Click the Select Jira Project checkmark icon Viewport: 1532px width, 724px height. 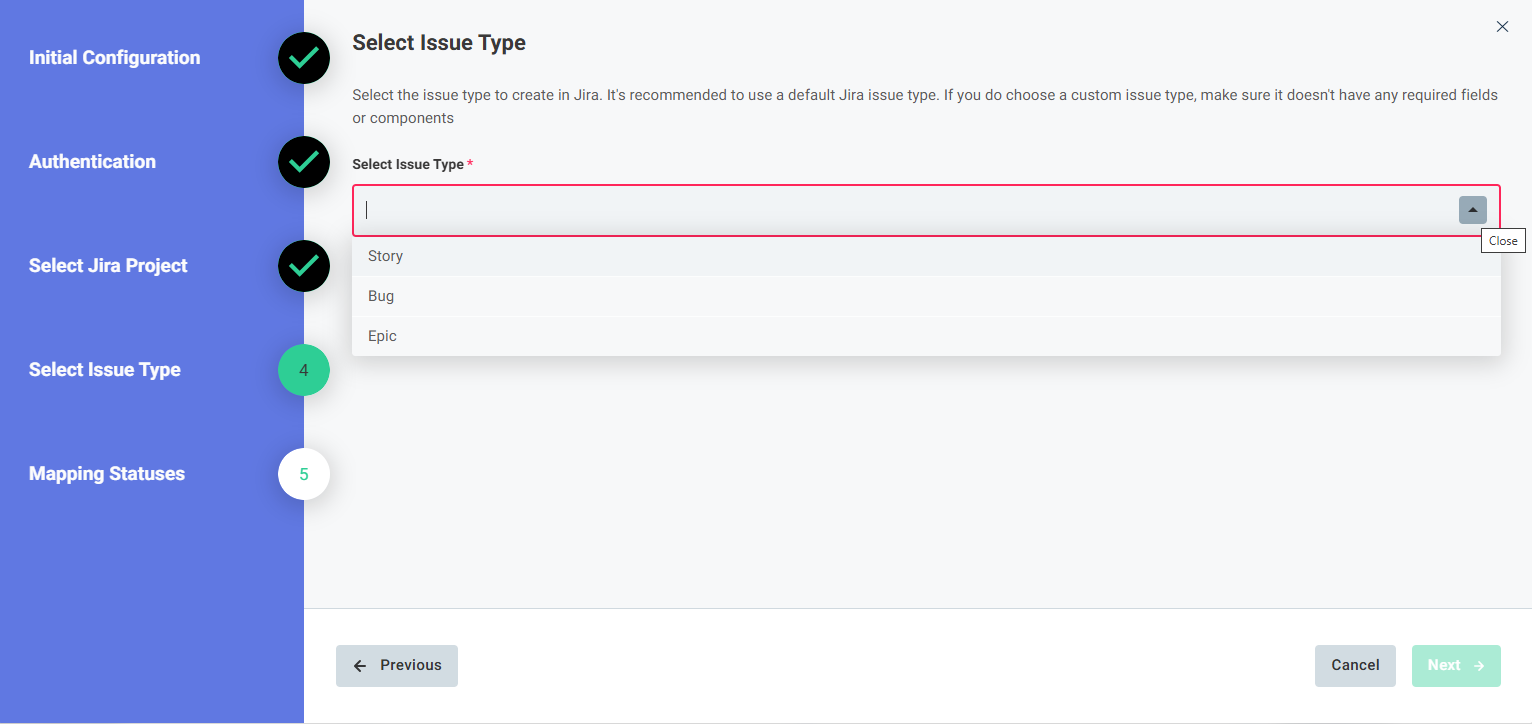pyautogui.click(x=304, y=266)
